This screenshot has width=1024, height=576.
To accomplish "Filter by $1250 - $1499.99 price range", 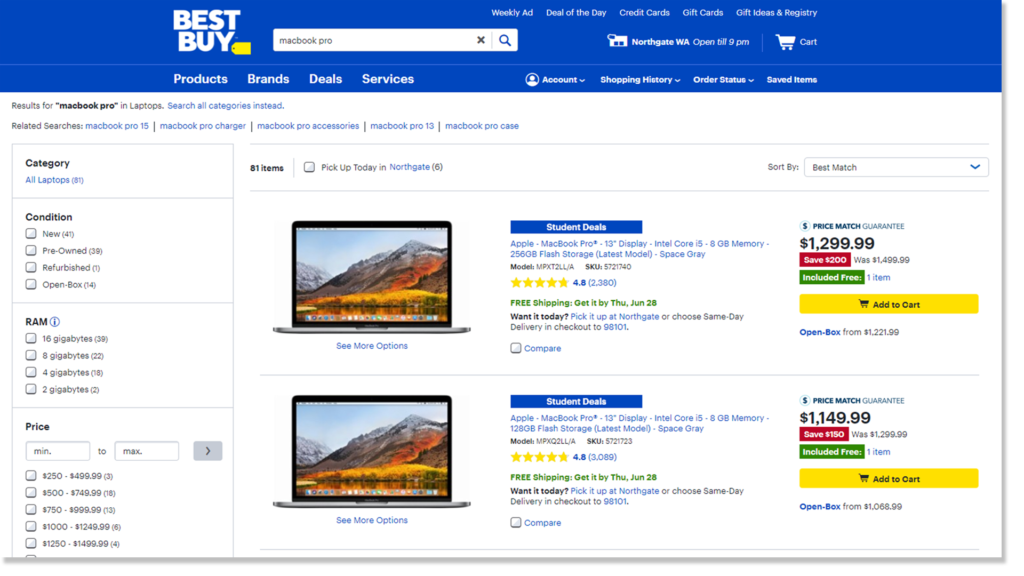I will tap(31, 543).
